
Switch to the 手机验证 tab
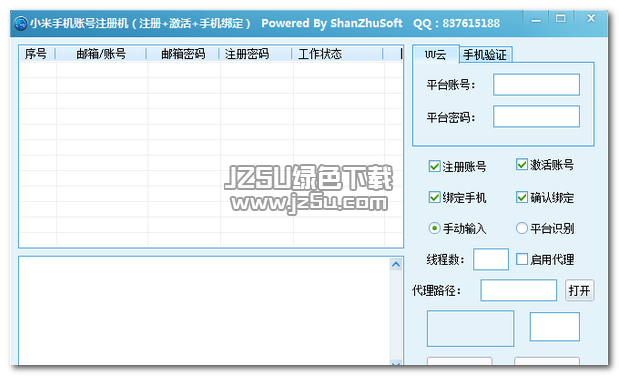click(x=485, y=55)
